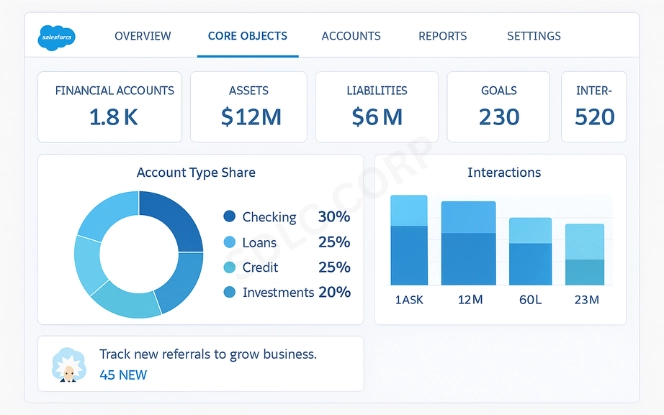This screenshot has height=415, width=664.
Task: View the Goals 230 metric card
Action: [x=499, y=106]
